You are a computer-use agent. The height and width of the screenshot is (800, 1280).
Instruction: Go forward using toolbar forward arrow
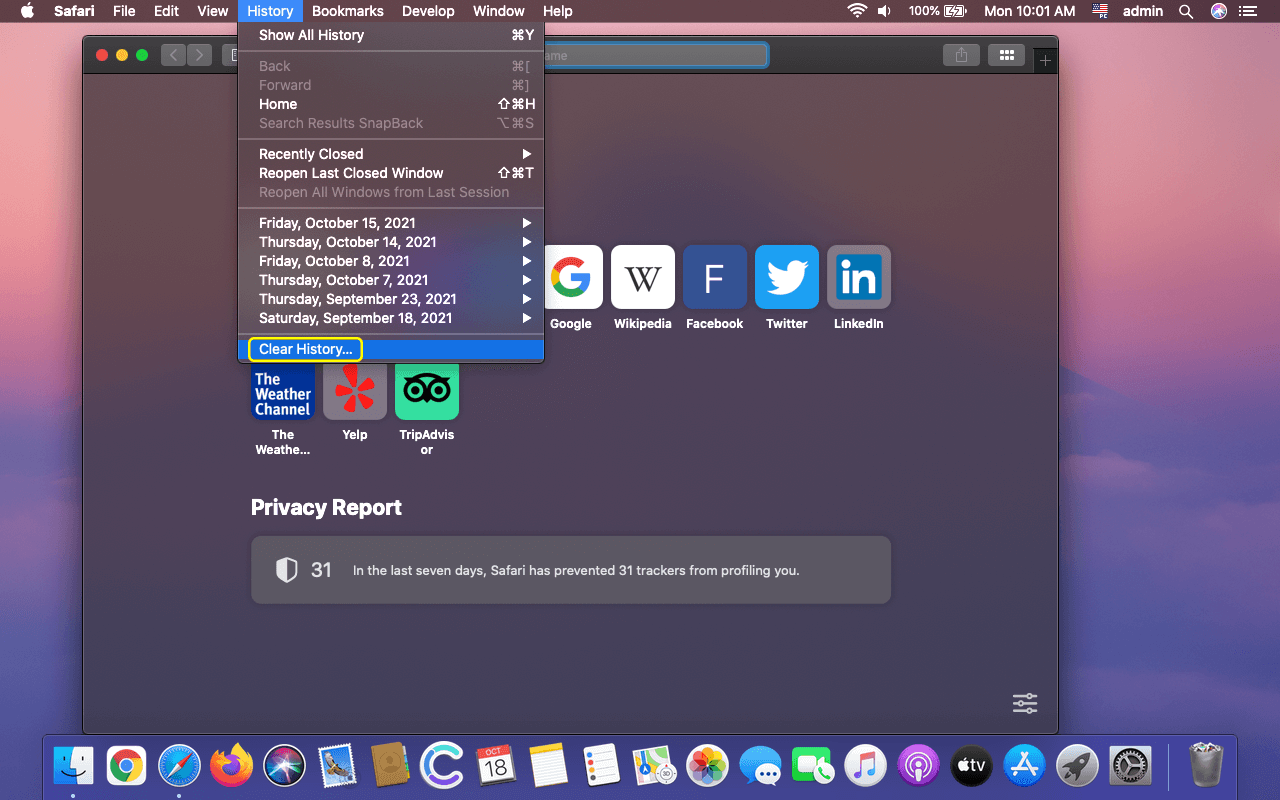(x=200, y=56)
